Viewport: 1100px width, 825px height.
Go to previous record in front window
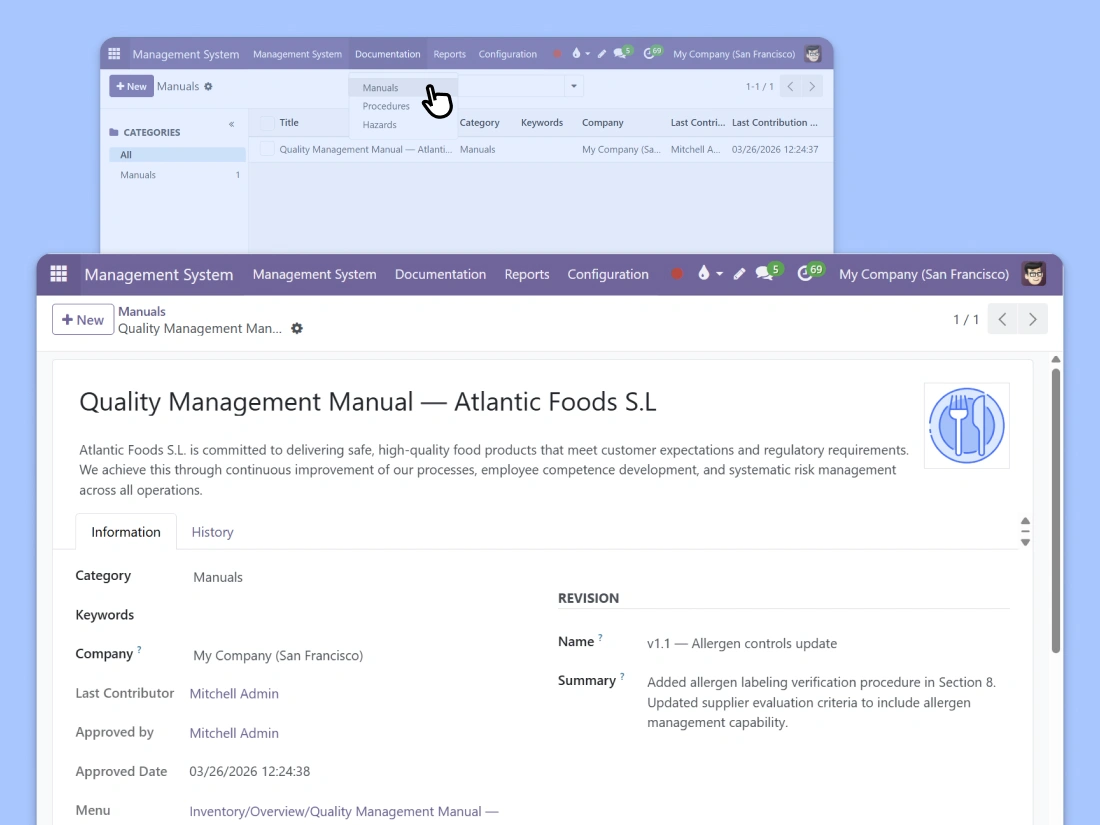click(x=1002, y=320)
